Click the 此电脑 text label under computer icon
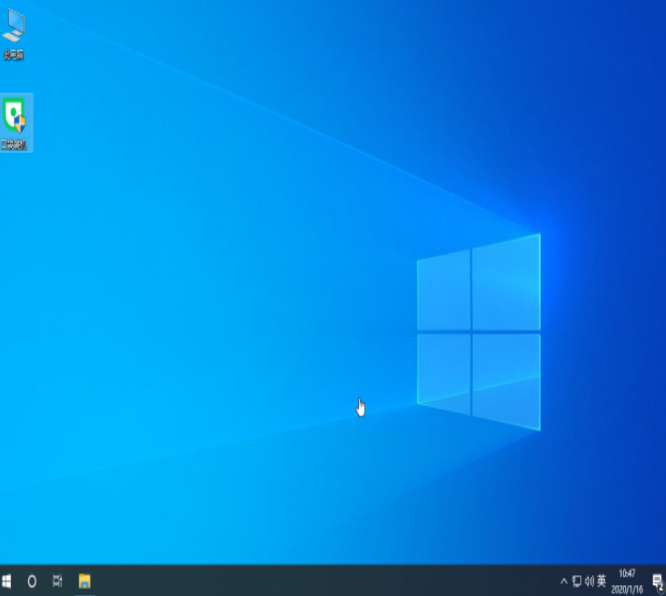666x596 pixels. (x=14, y=55)
